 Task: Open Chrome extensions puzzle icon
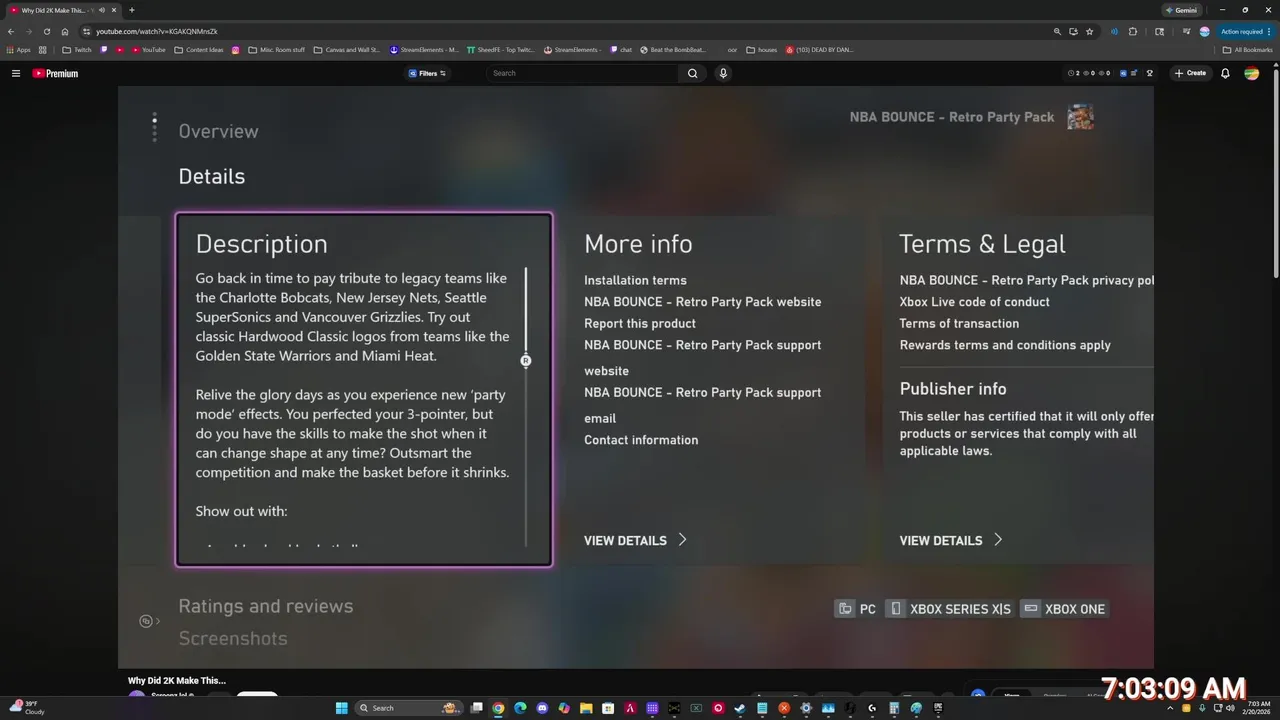[x=1133, y=31]
